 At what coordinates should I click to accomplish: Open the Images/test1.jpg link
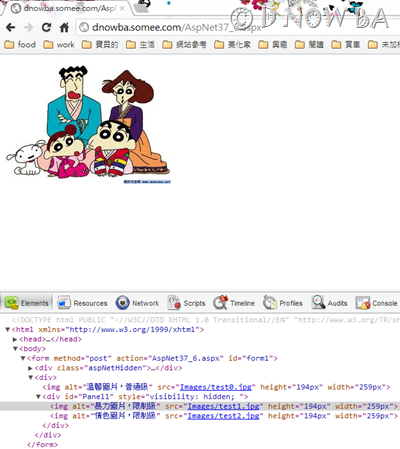pyautogui.click(x=223, y=407)
